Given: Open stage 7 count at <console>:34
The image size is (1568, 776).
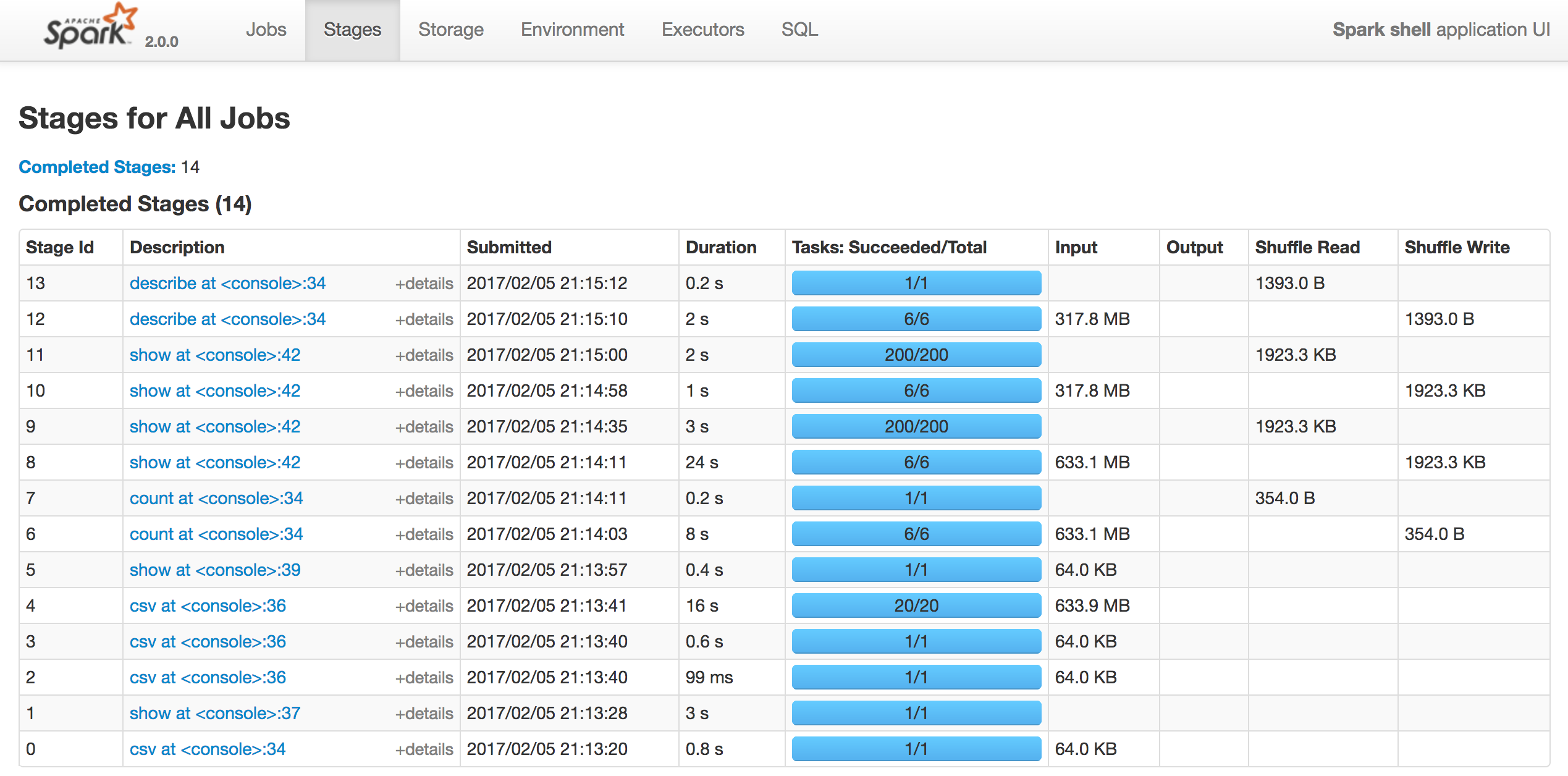Looking at the screenshot, I should pos(216,498).
